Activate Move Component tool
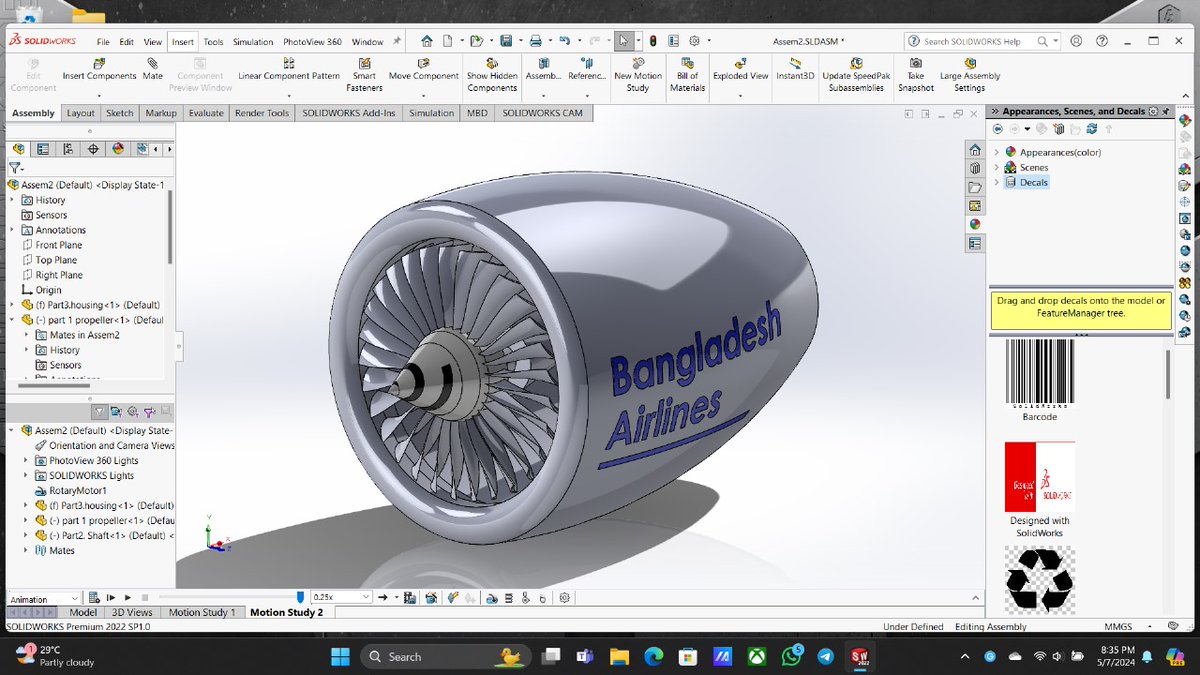 [x=423, y=69]
